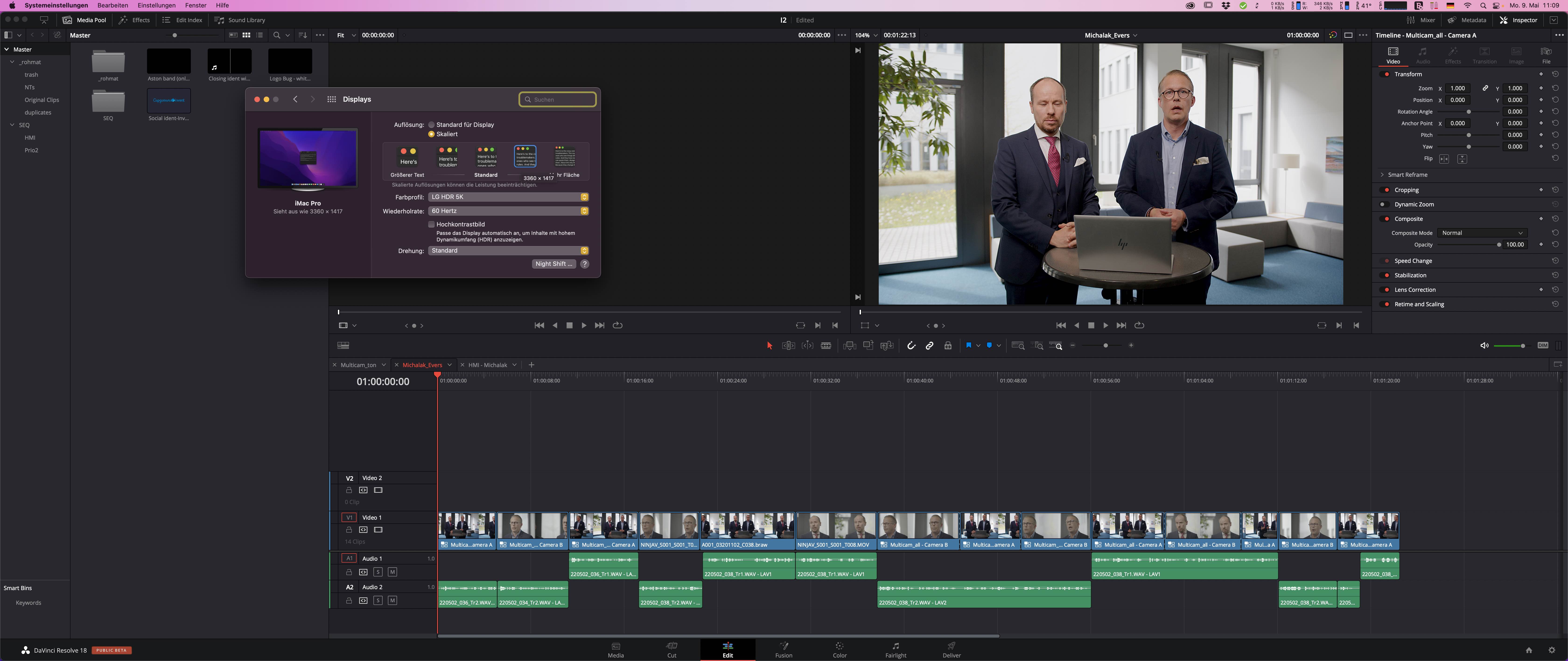Click the Overwrite Clip icon

869,345
